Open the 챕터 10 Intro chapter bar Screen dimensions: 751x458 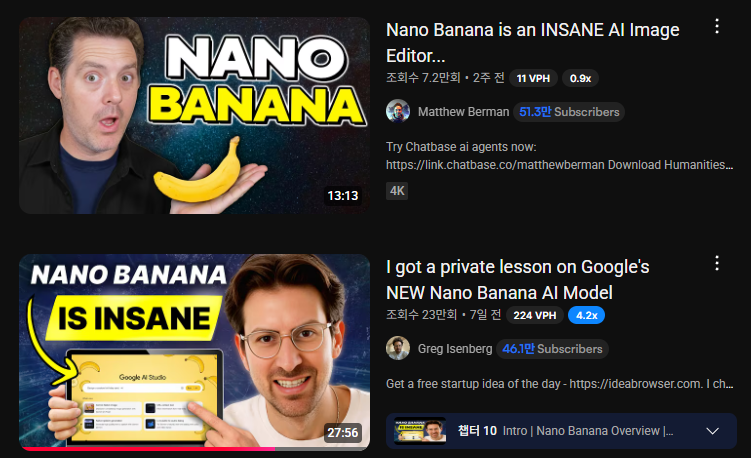[561, 431]
